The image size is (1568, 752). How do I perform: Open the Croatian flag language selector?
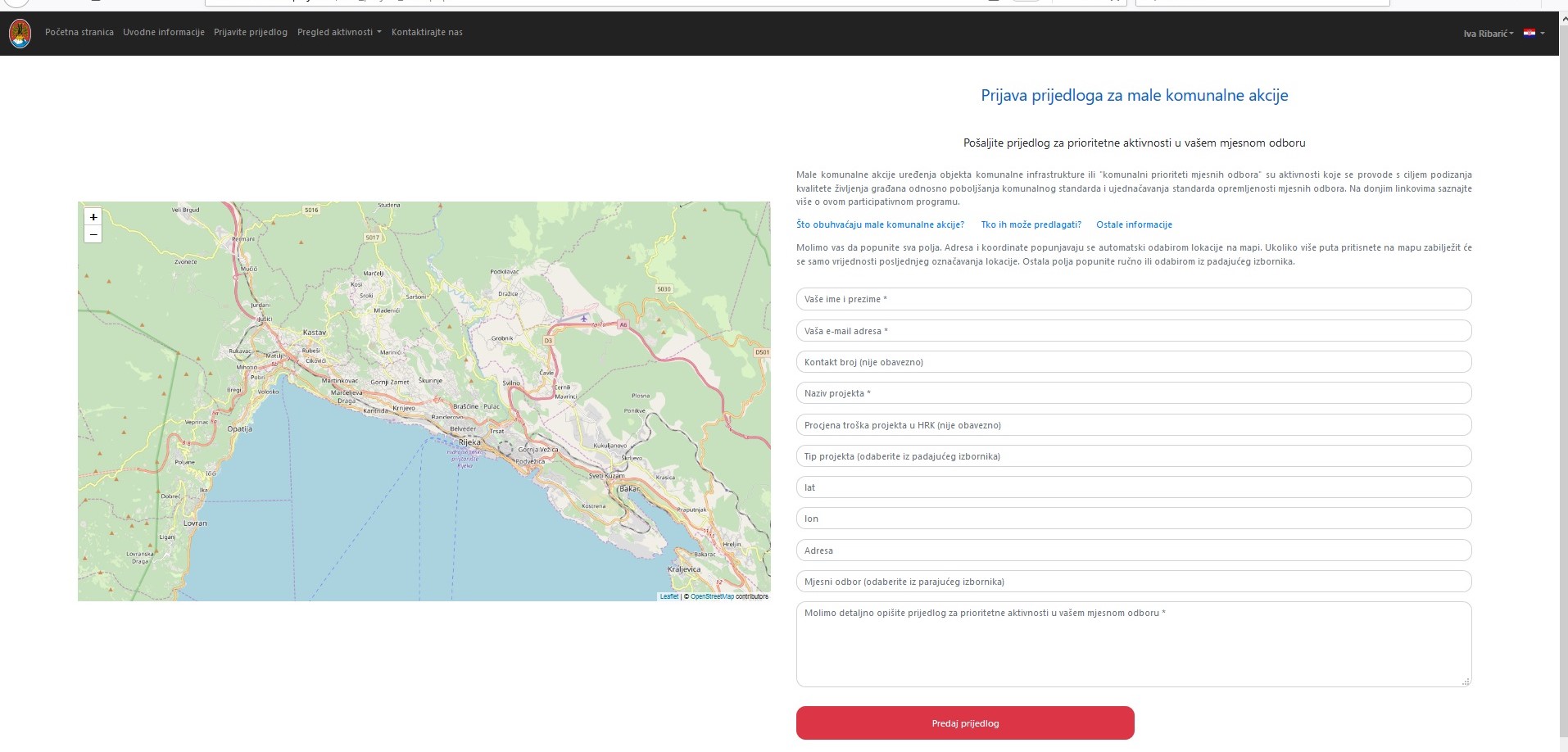coord(1534,33)
